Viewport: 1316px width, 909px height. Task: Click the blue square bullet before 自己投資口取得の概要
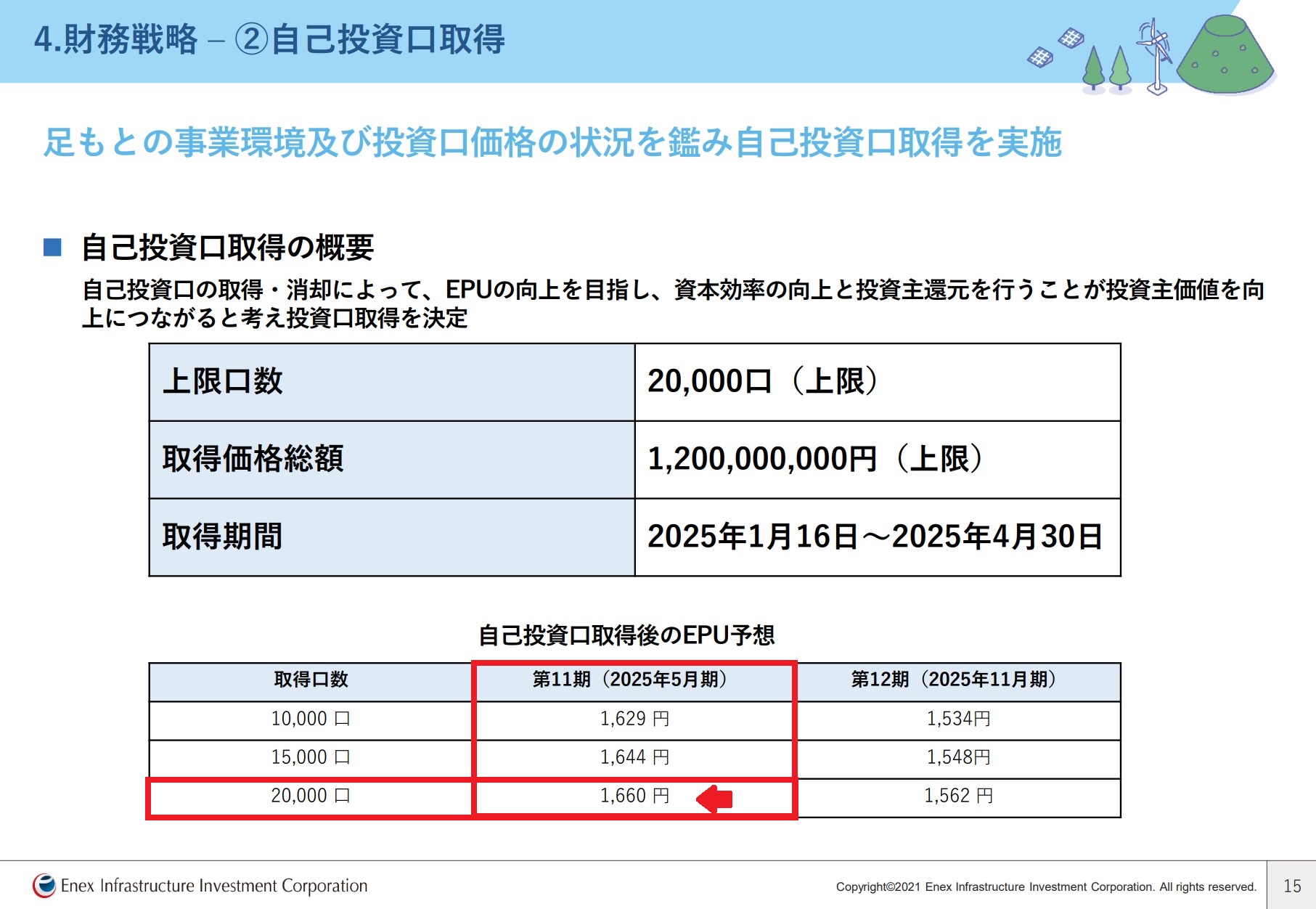point(52,248)
